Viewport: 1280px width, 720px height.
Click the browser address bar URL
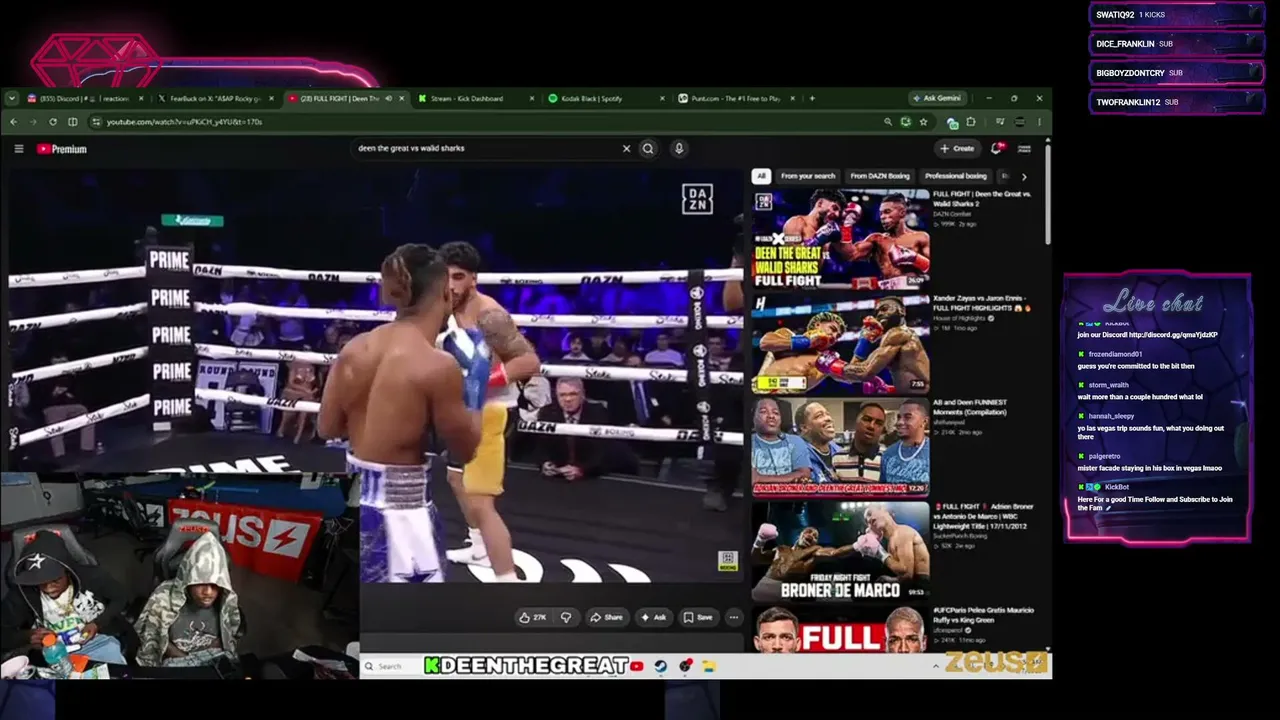pyautogui.click(x=184, y=122)
